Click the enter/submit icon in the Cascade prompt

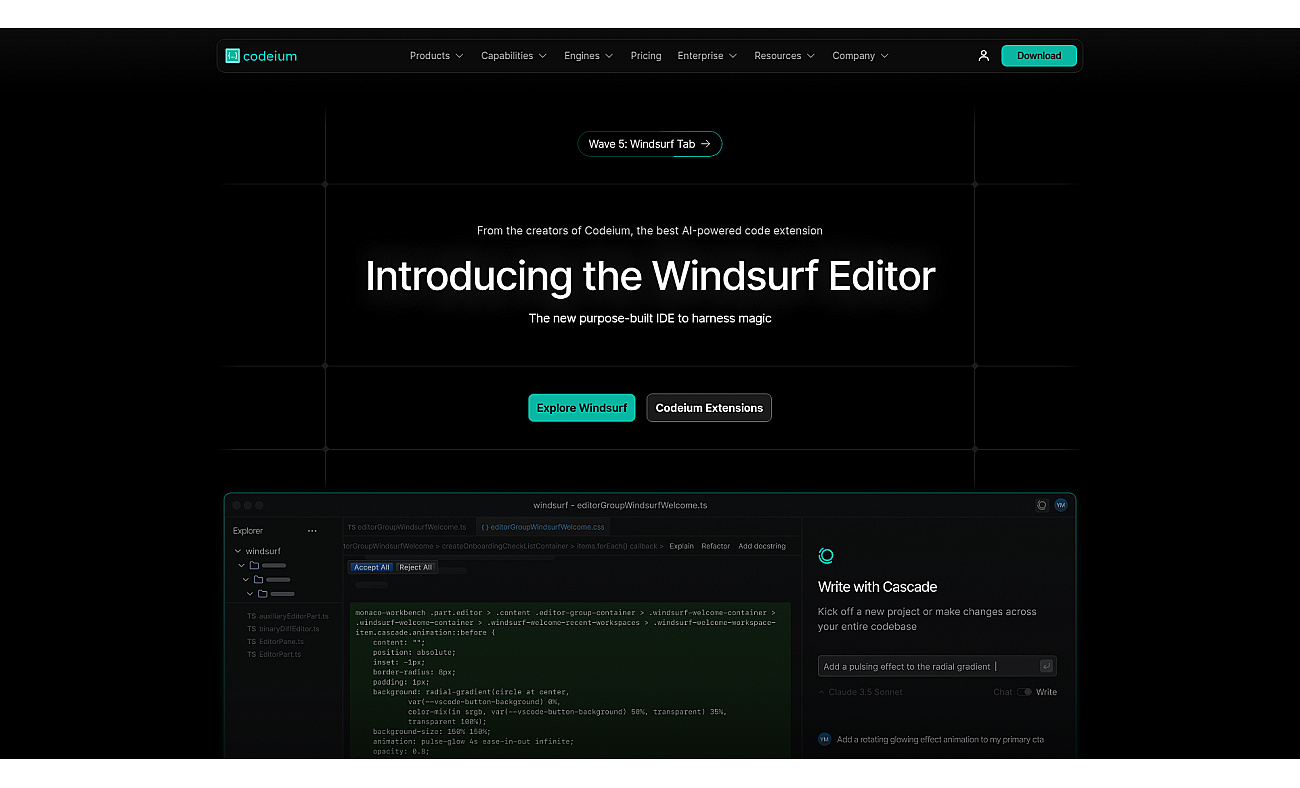pyautogui.click(x=1046, y=666)
